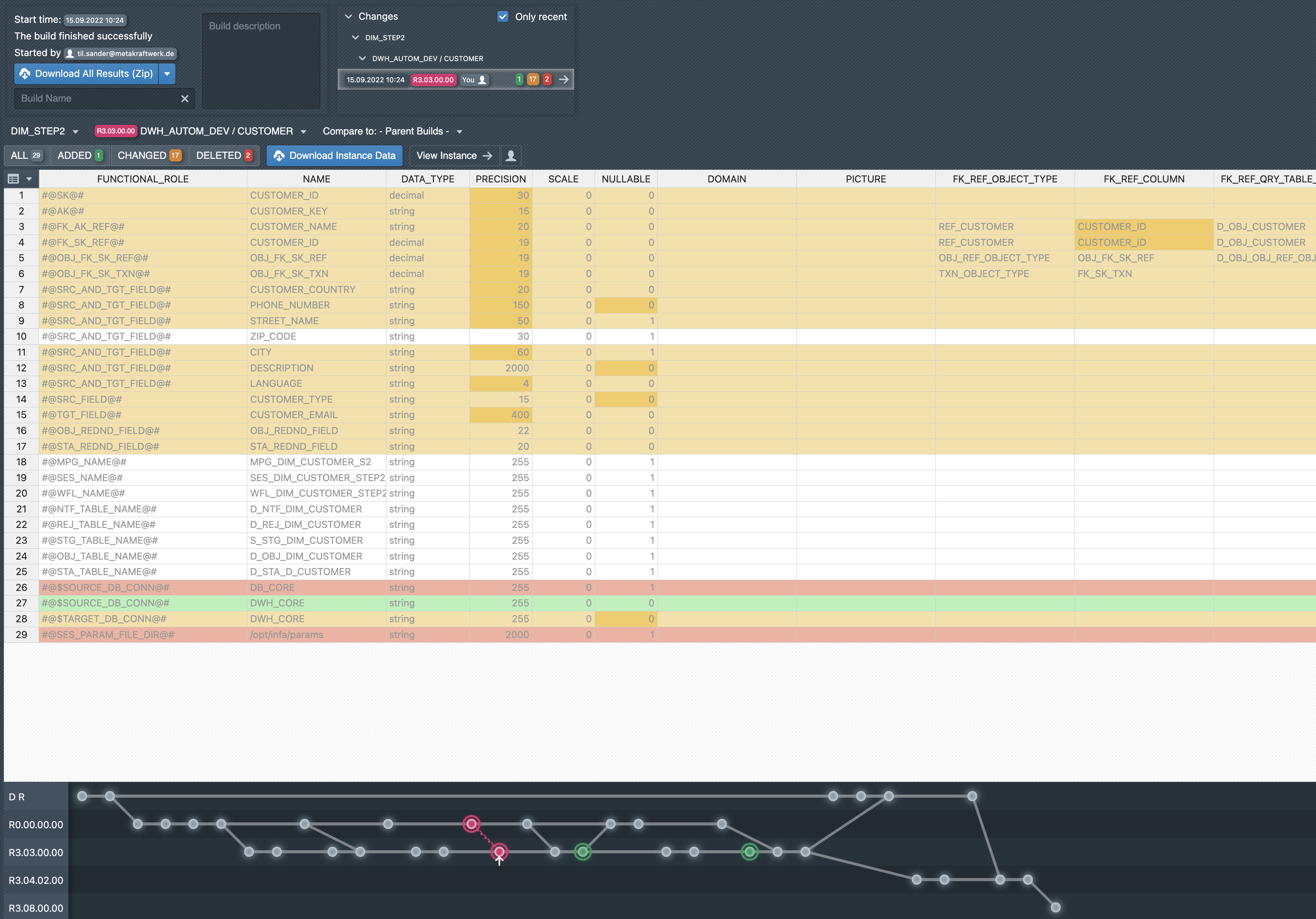Click the user icon next to View Instance

click(x=511, y=155)
